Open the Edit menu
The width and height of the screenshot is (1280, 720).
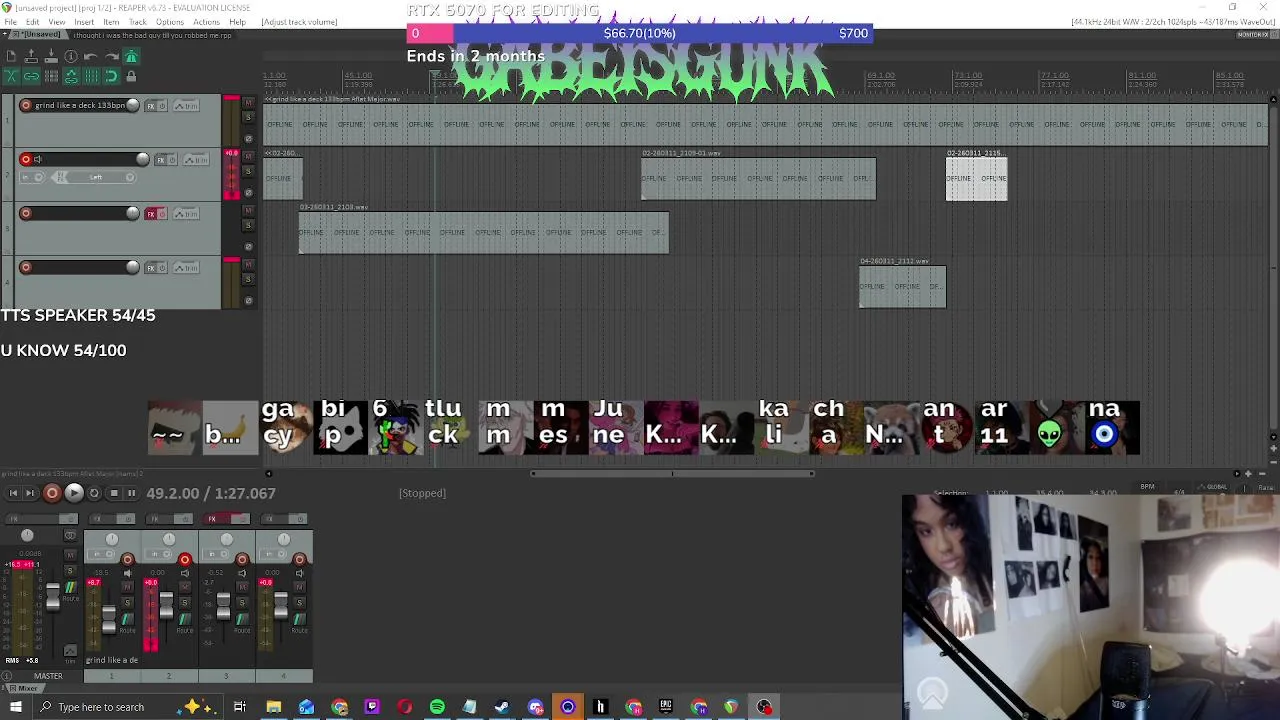(33, 21)
